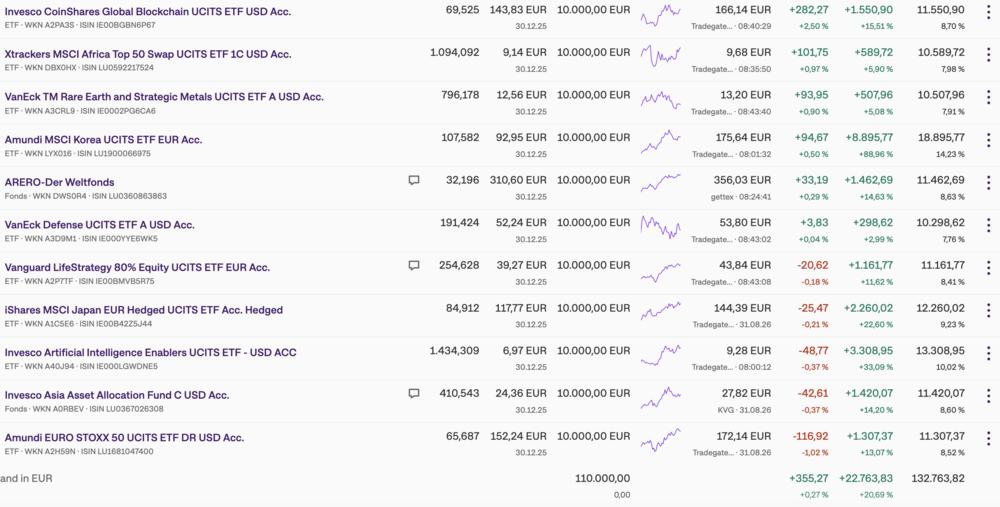Click the sparkline chart for Invesco Asia Asset Allocation
Screen dimensions: 1000x507
pyautogui.click(x=661, y=397)
